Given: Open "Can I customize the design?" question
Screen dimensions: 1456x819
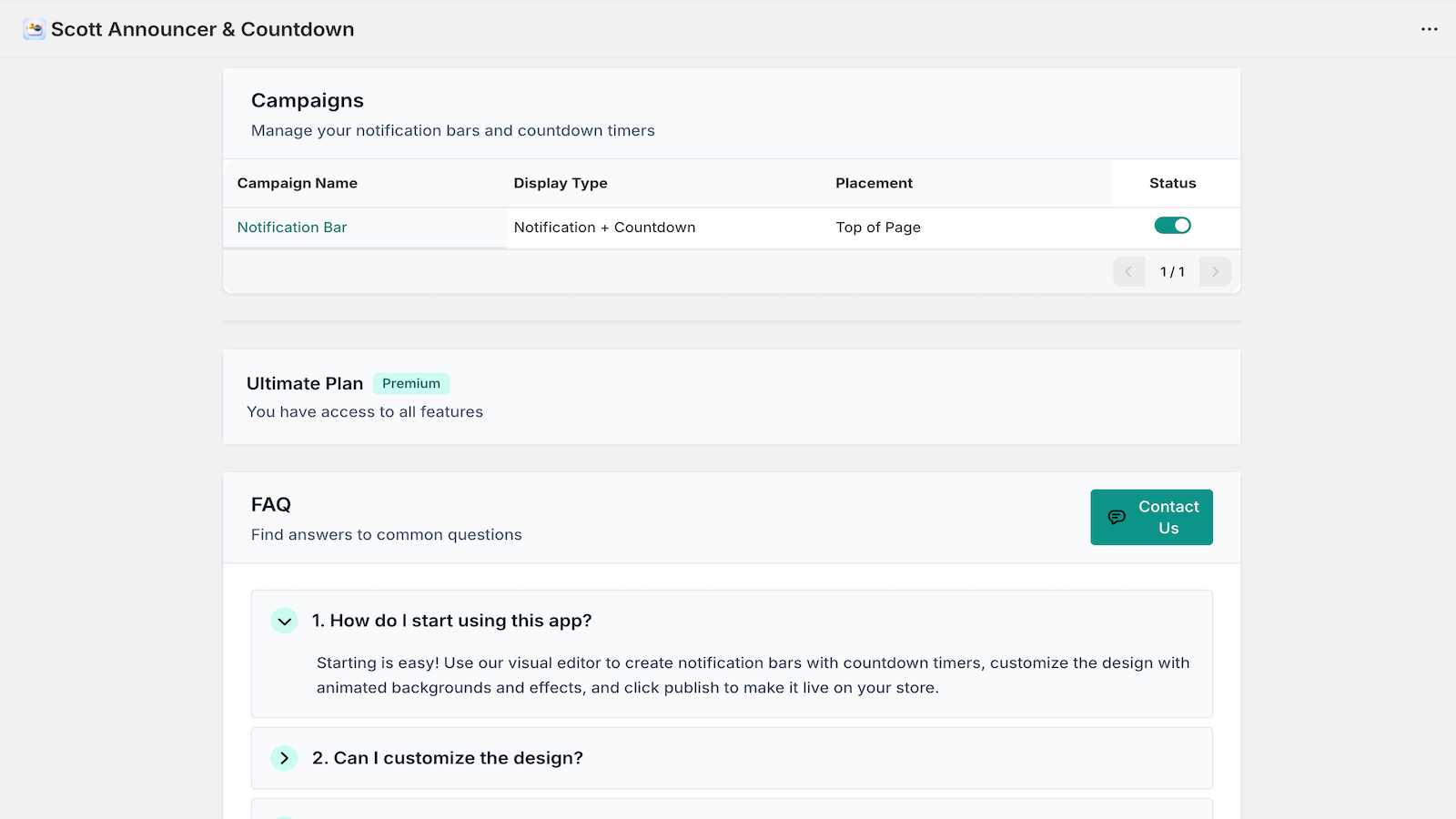Looking at the screenshot, I should [448, 758].
